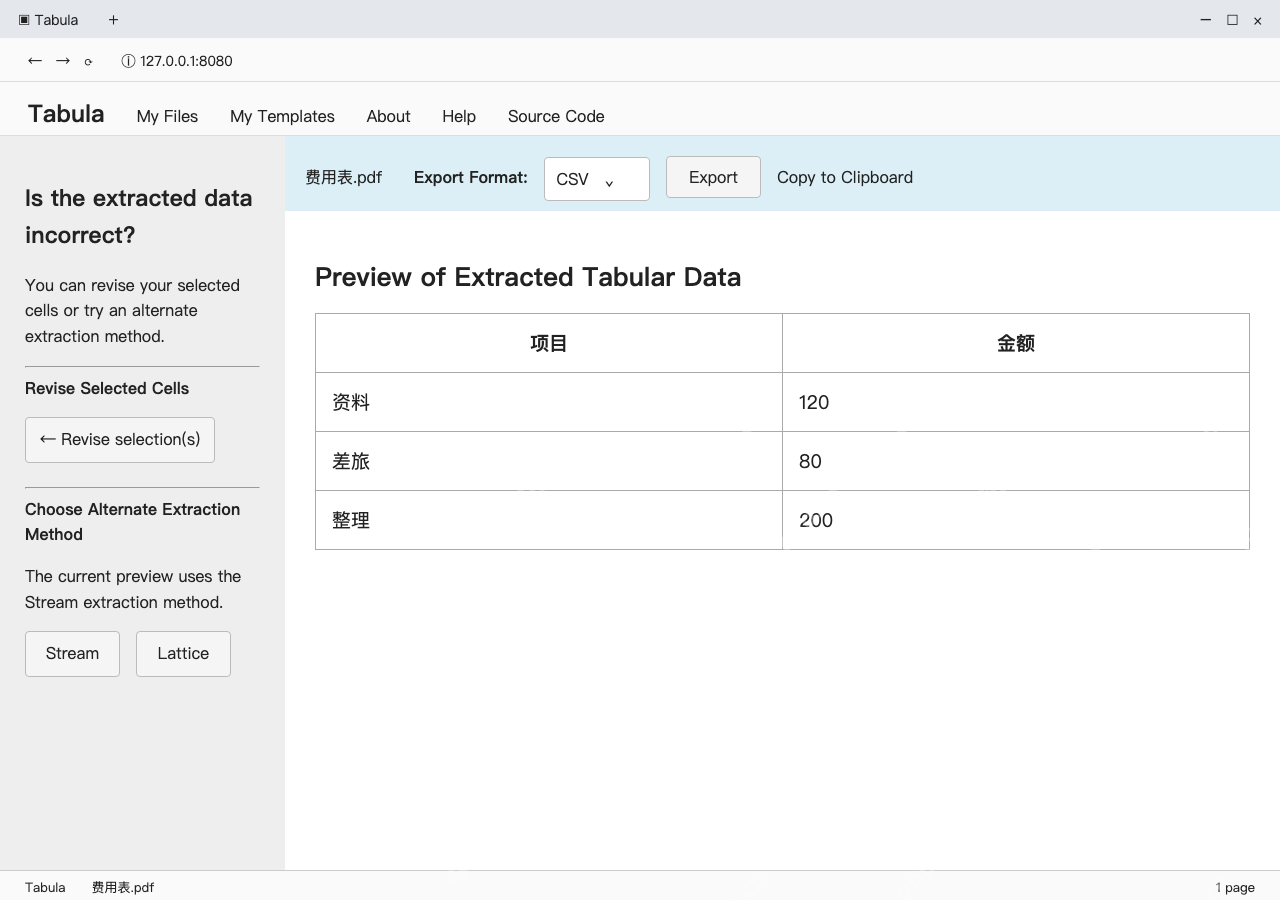Follow the Source Code link in the navbar
The image size is (1280, 900).
click(556, 116)
